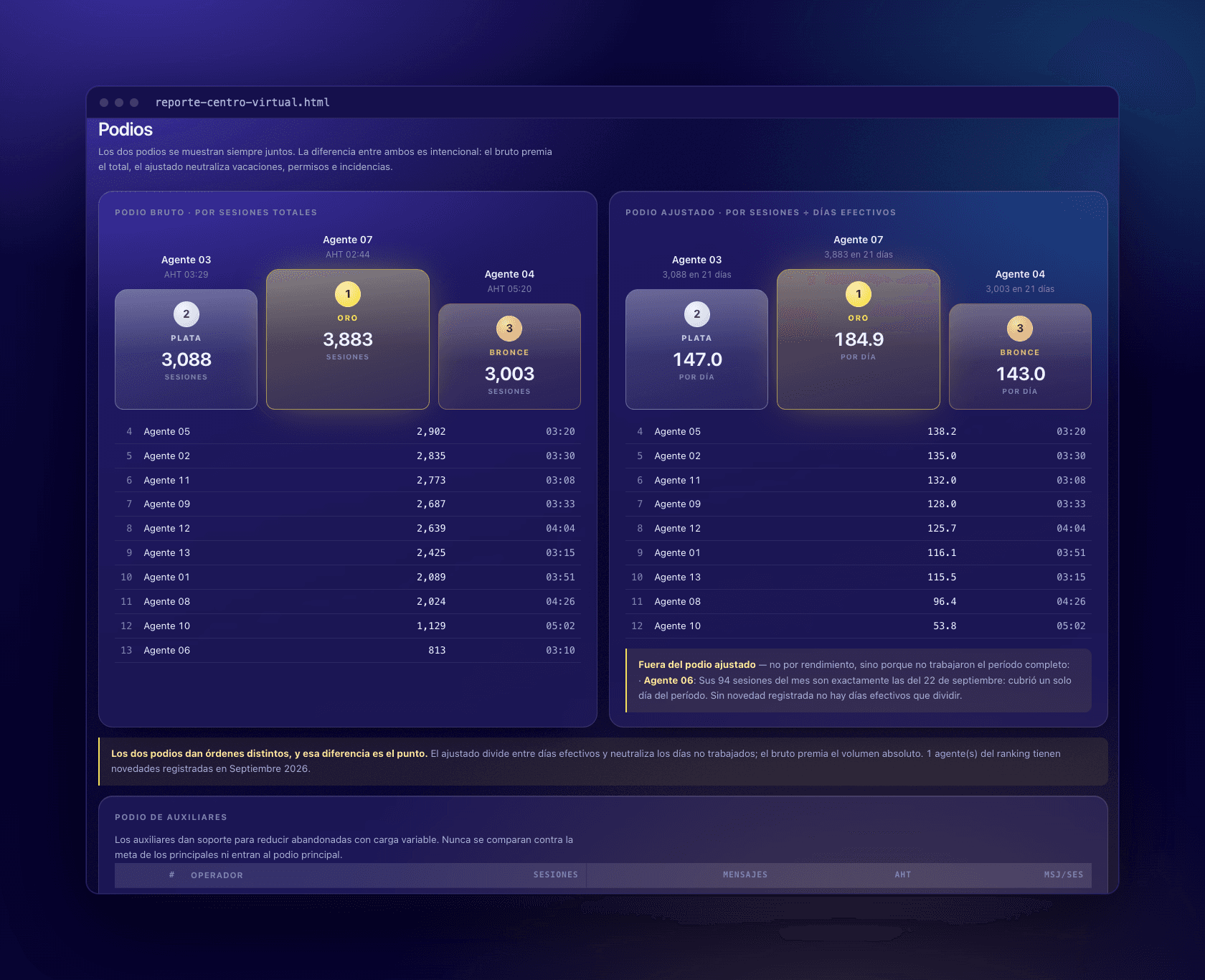Click 115.5 daily value for Agente 13
This screenshot has width=1205, height=980.
pyautogui.click(x=942, y=578)
